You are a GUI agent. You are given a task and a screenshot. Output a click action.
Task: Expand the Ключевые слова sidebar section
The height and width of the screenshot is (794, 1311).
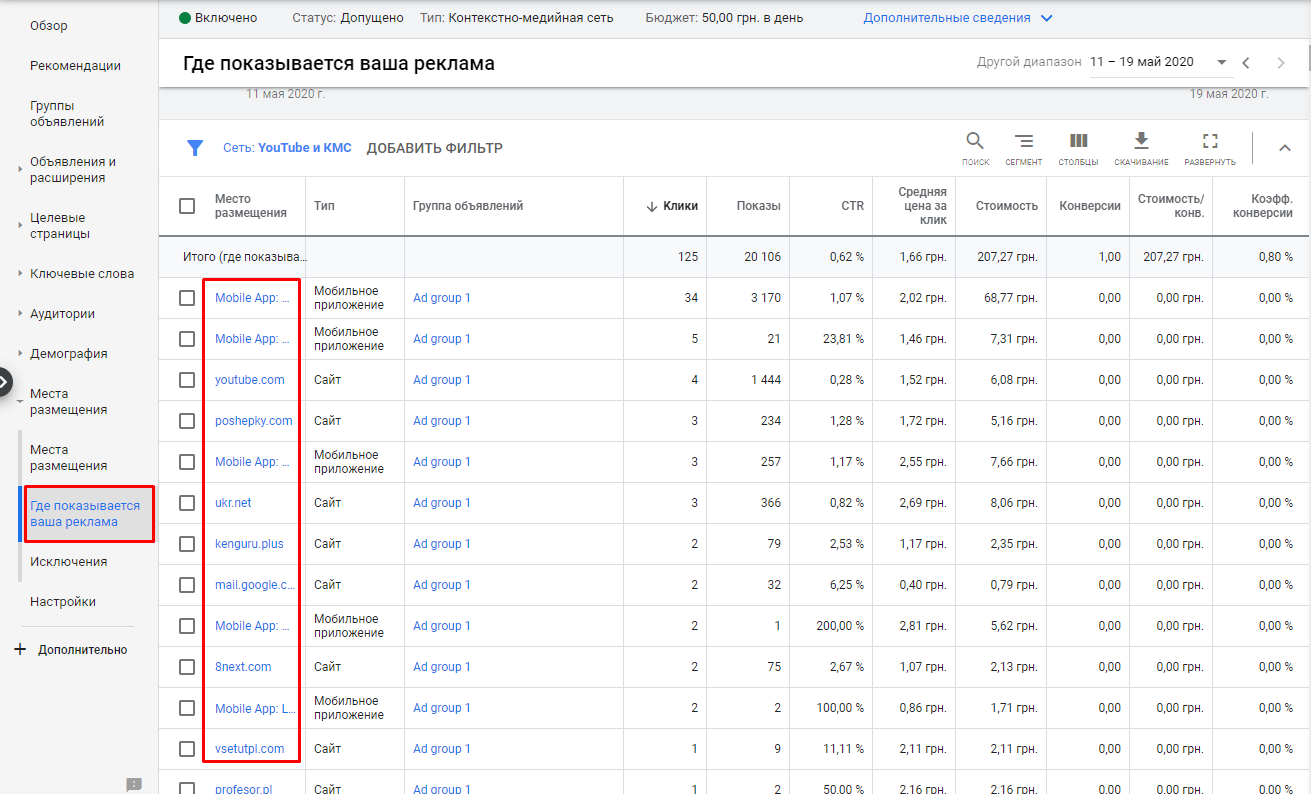(81, 274)
